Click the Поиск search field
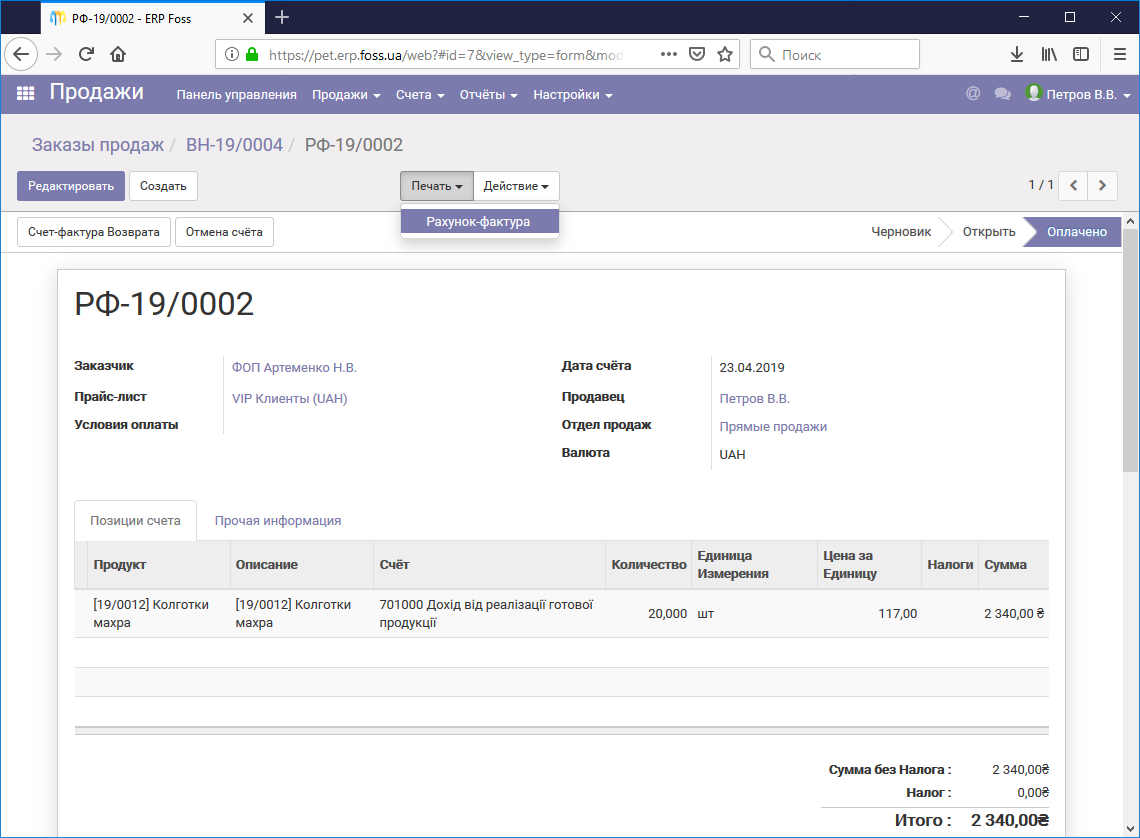1140x838 pixels. click(835, 55)
